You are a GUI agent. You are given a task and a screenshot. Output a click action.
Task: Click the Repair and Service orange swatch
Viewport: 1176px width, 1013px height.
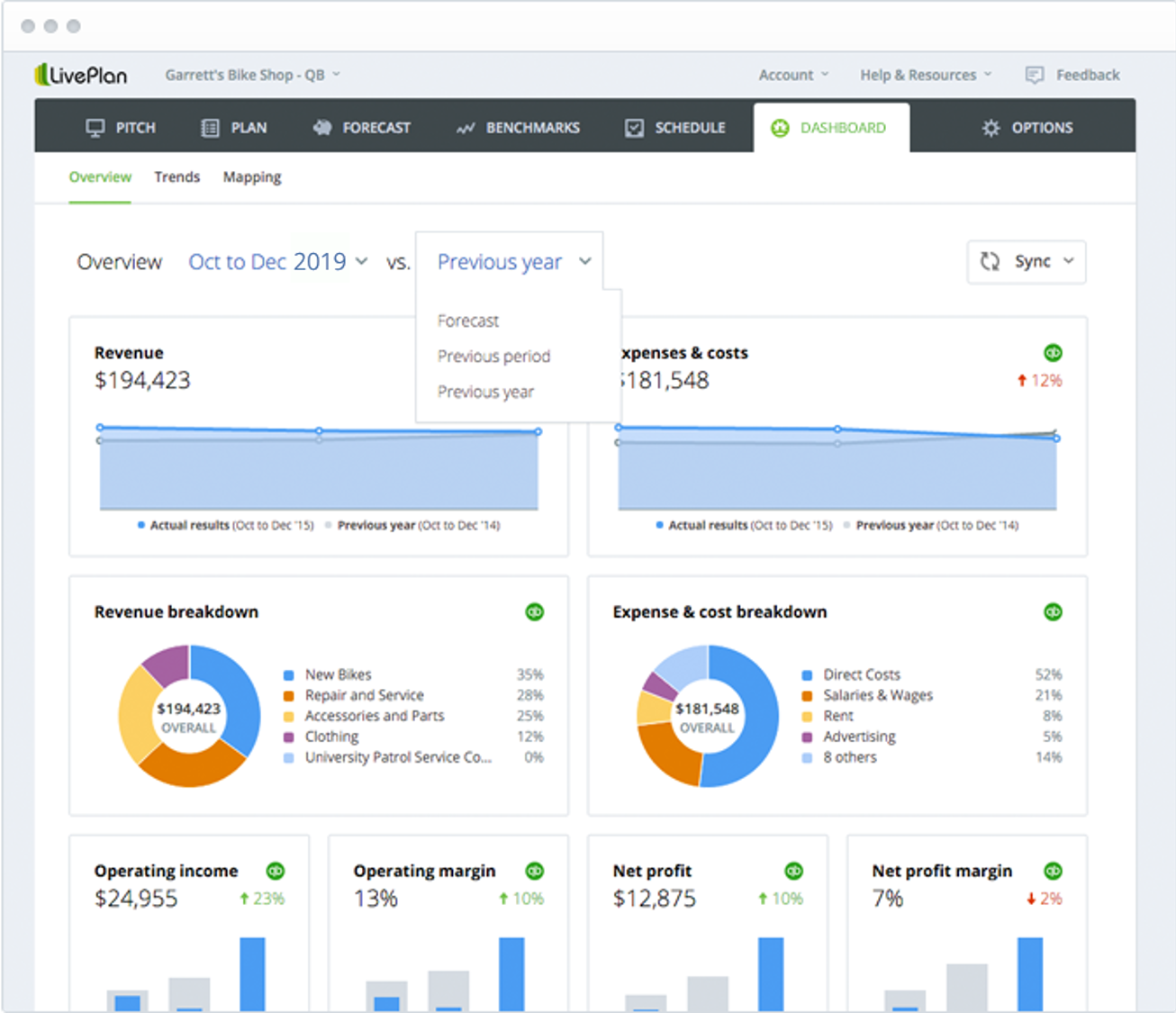[289, 696]
